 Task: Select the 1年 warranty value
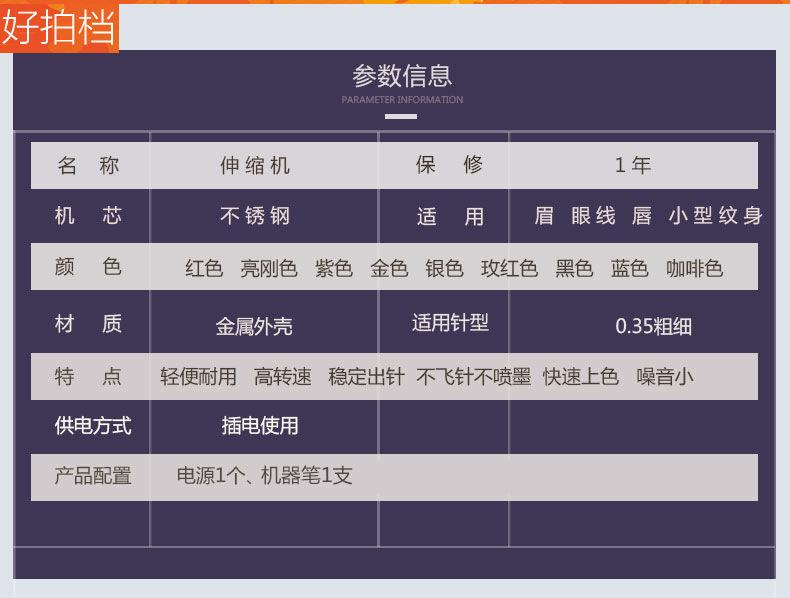tap(633, 165)
